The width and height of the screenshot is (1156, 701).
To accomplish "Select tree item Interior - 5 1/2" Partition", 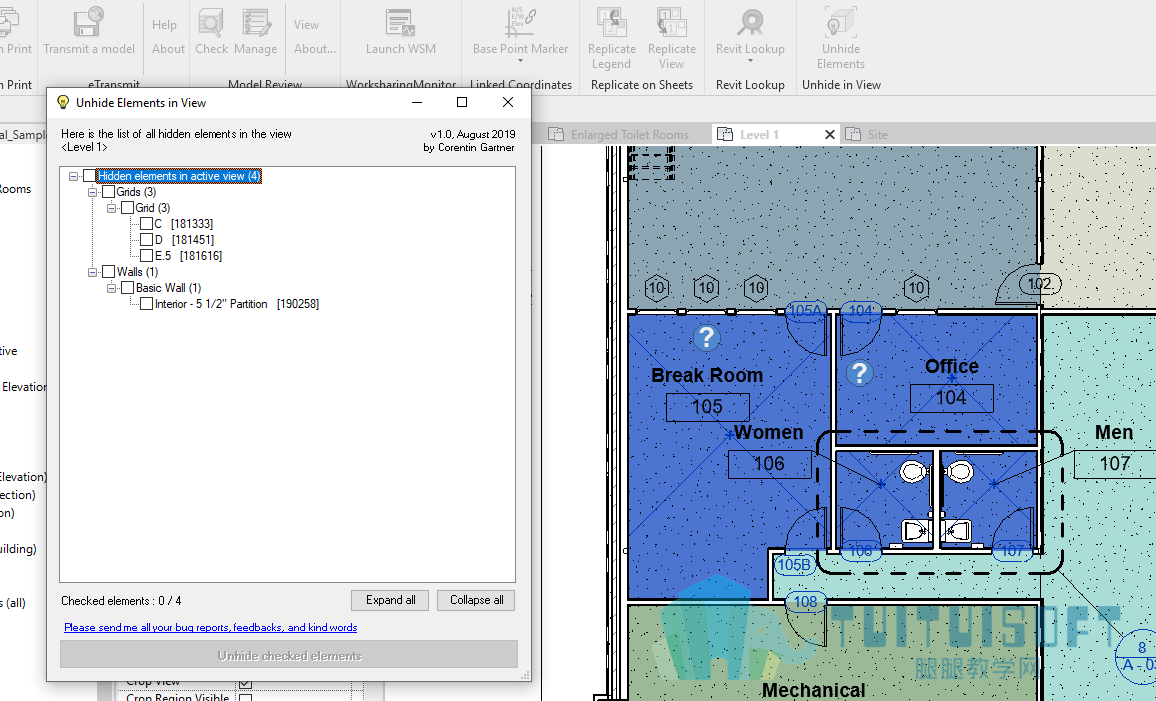I will pyautogui.click(x=237, y=304).
